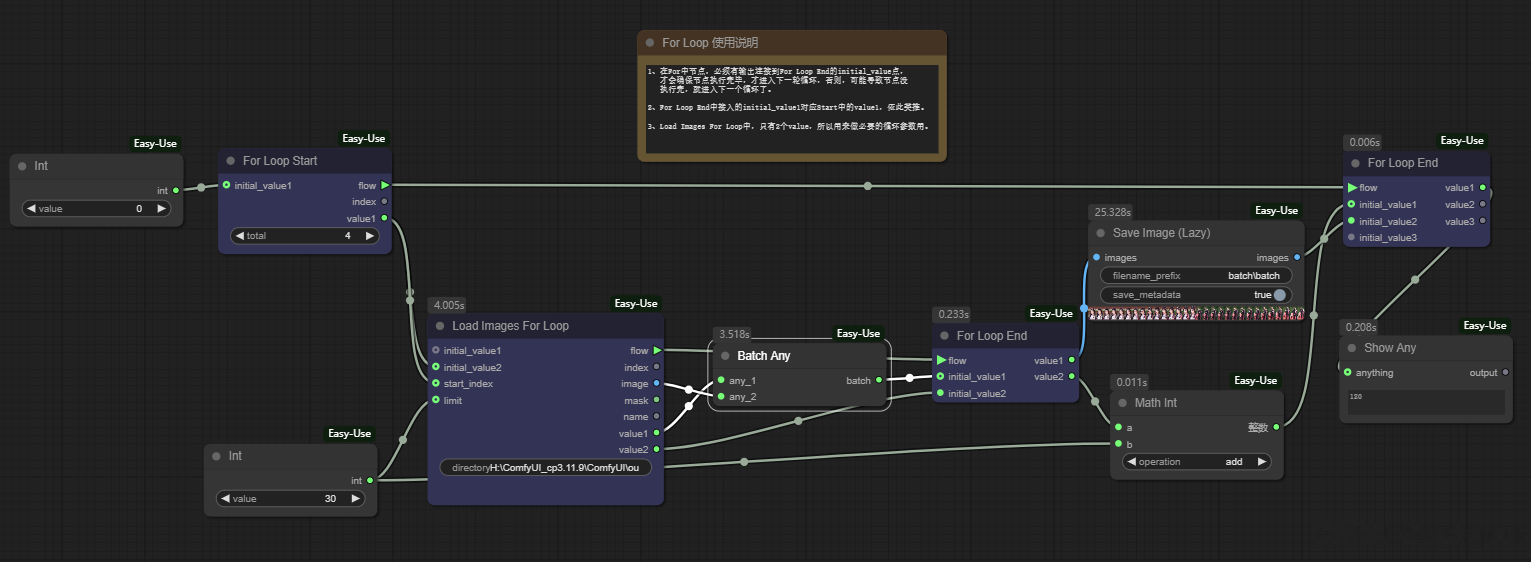Increase the total value with right arrow

[369, 236]
